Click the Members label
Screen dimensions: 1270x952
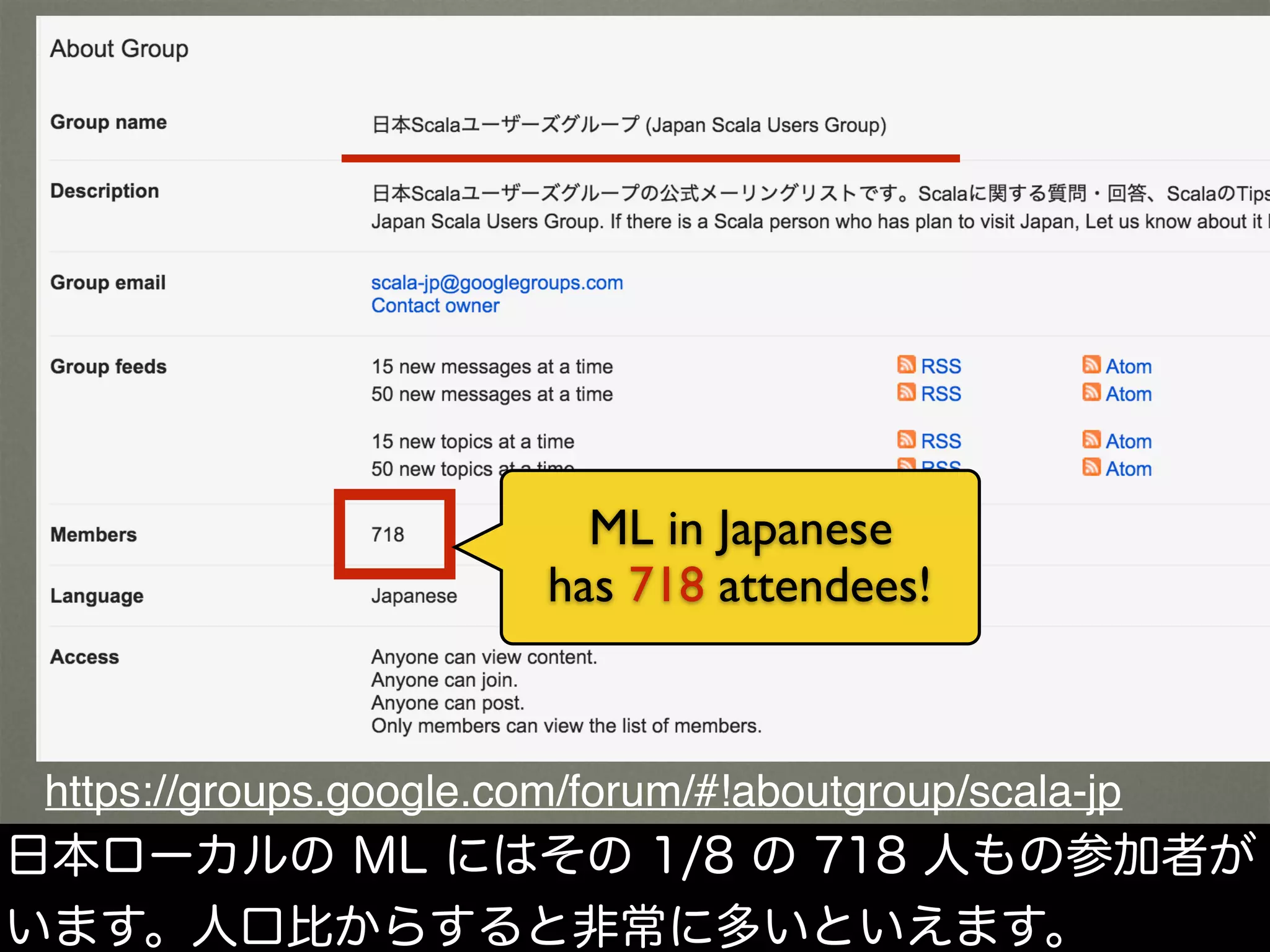[93, 534]
